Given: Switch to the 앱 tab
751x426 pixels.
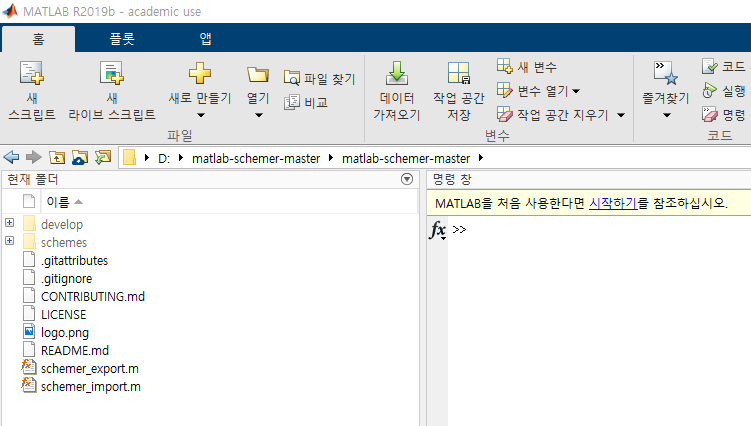Looking at the screenshot, I should 205,39.
